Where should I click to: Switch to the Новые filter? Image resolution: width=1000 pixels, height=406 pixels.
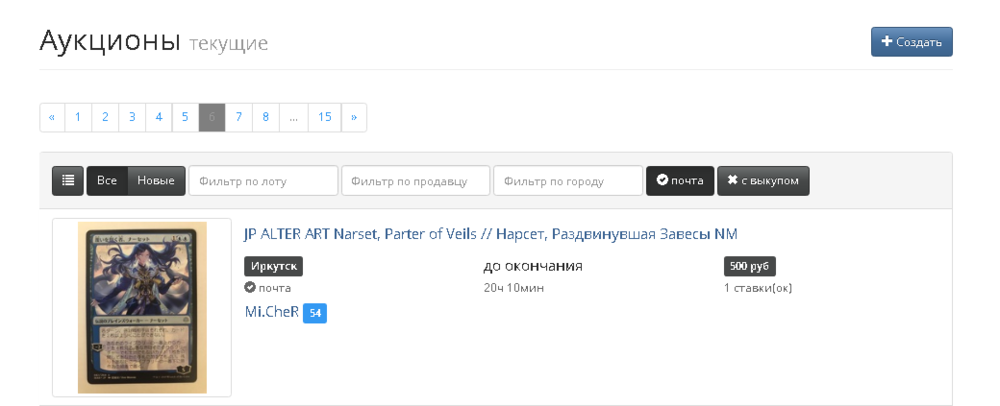(156, 181)
